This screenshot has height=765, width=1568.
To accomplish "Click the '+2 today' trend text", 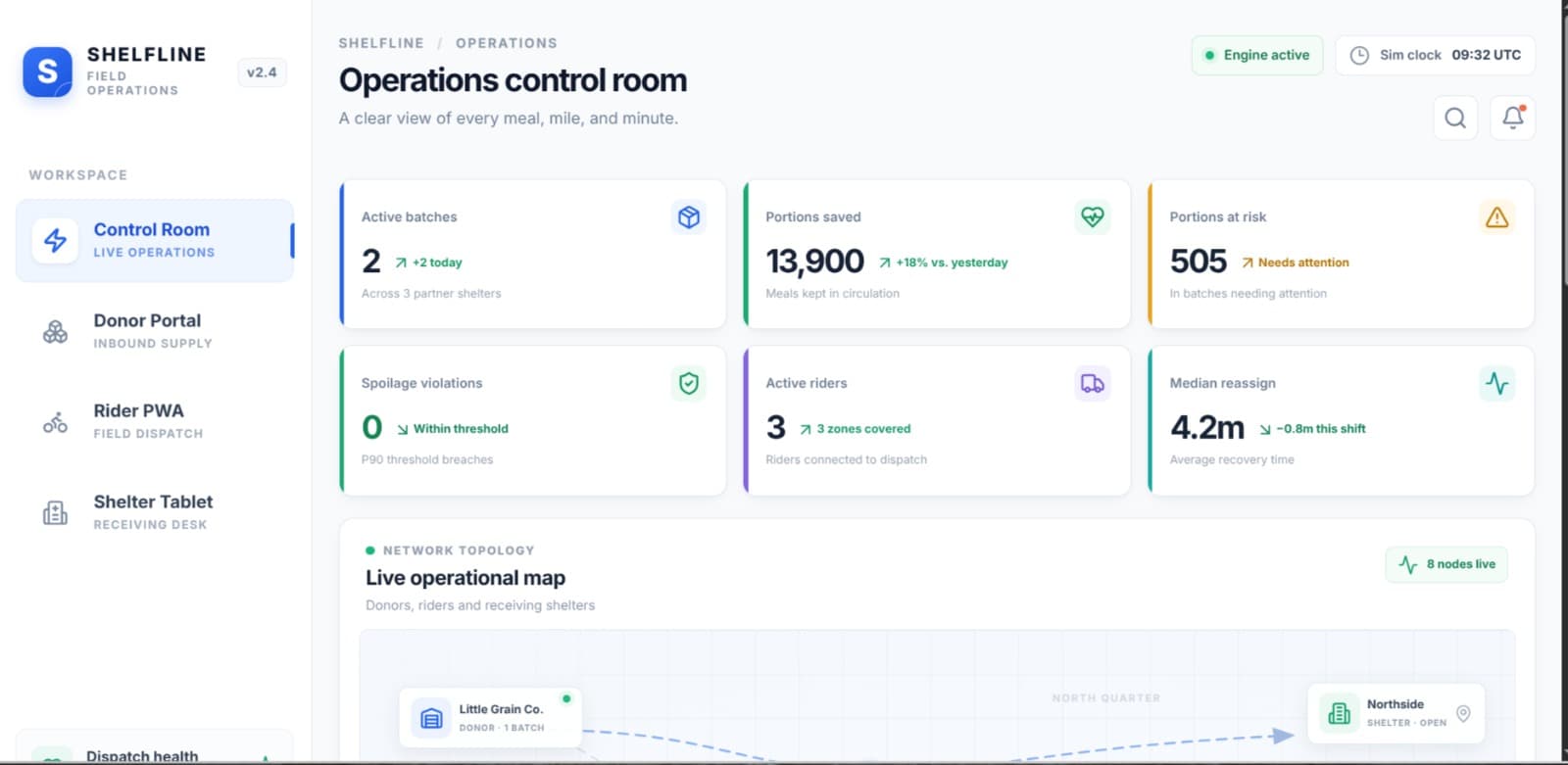I will 437,263.
